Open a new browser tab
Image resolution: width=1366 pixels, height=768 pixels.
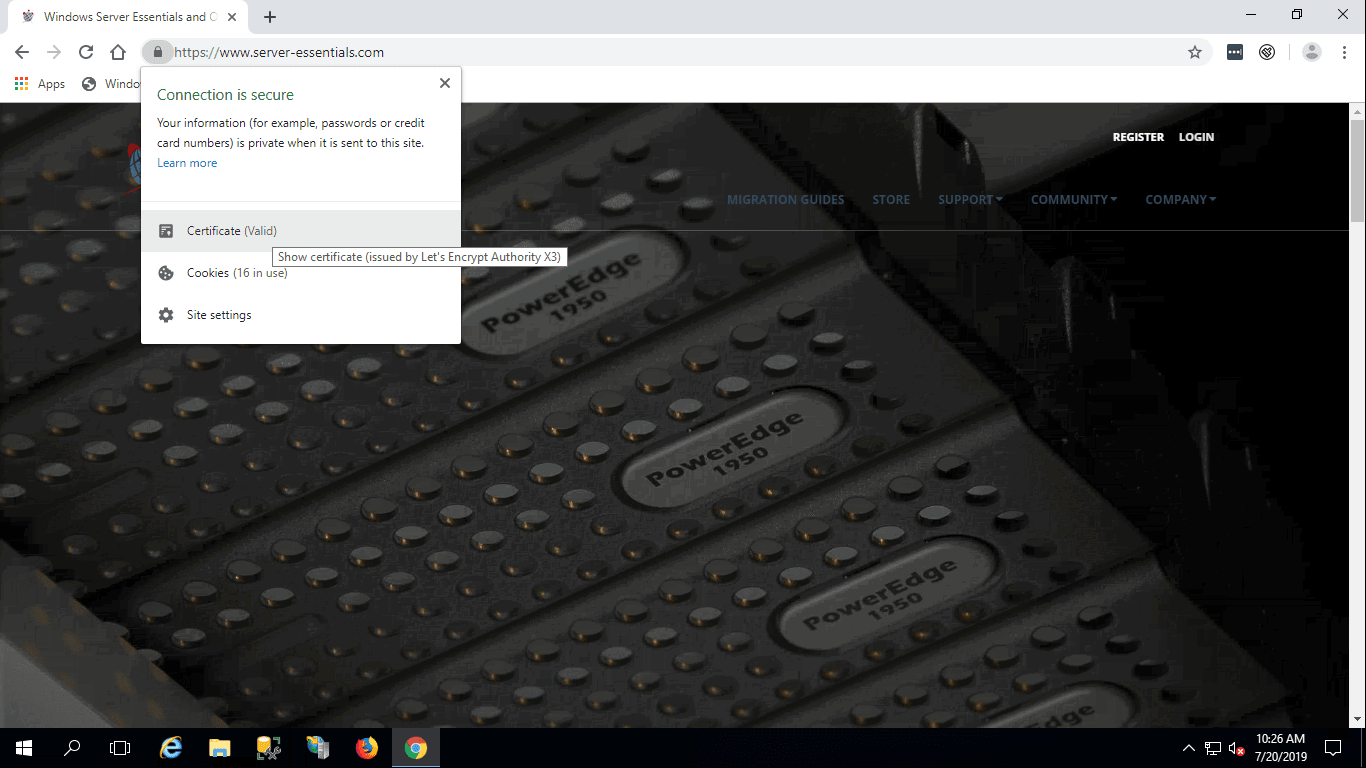click(270, 17)
